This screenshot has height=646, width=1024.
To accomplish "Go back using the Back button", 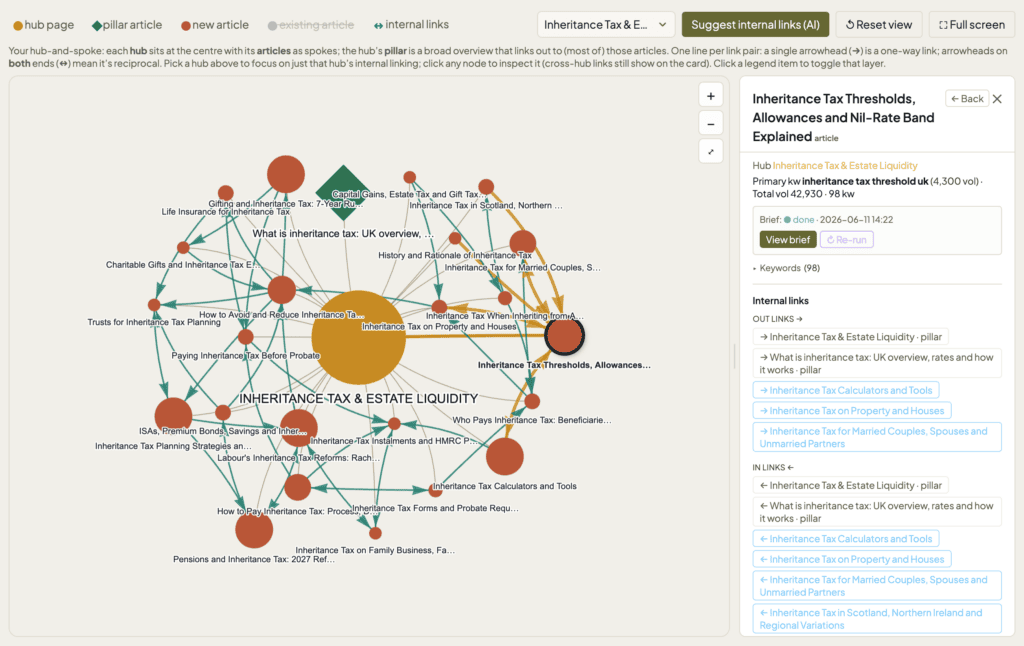I will coord(967,99).
